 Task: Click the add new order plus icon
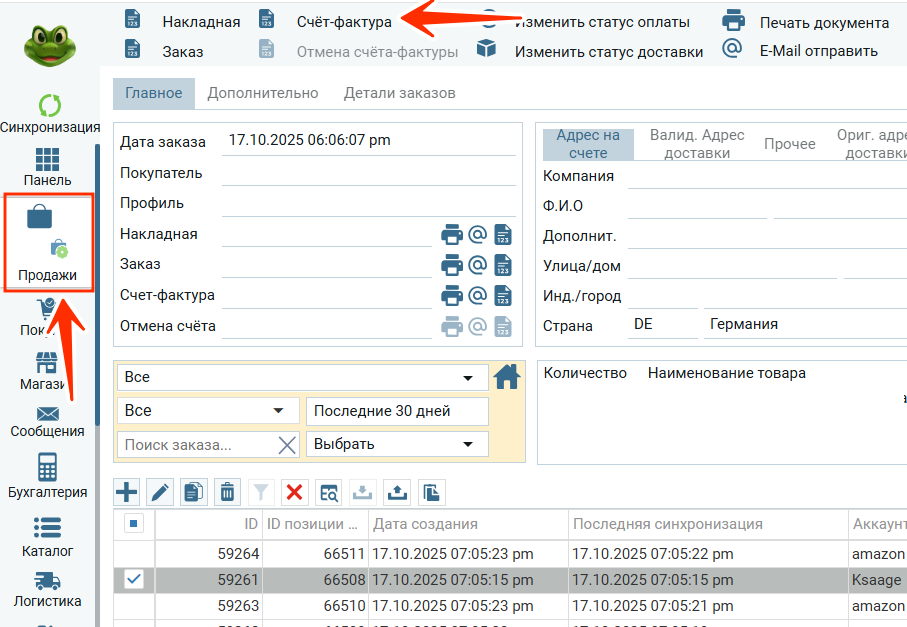tap(127, 491)
